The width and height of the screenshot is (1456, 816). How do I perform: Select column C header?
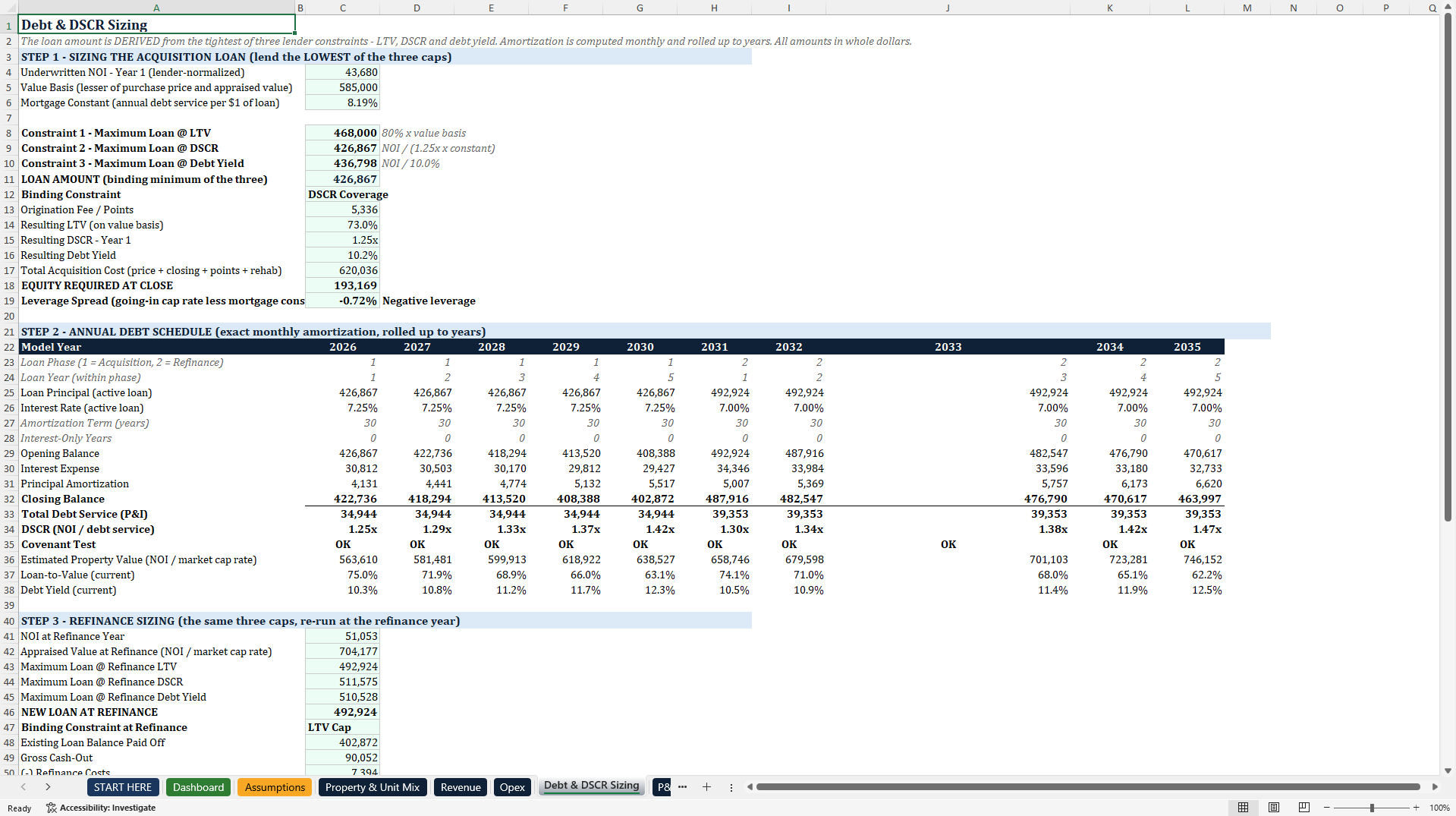point(343,8)
